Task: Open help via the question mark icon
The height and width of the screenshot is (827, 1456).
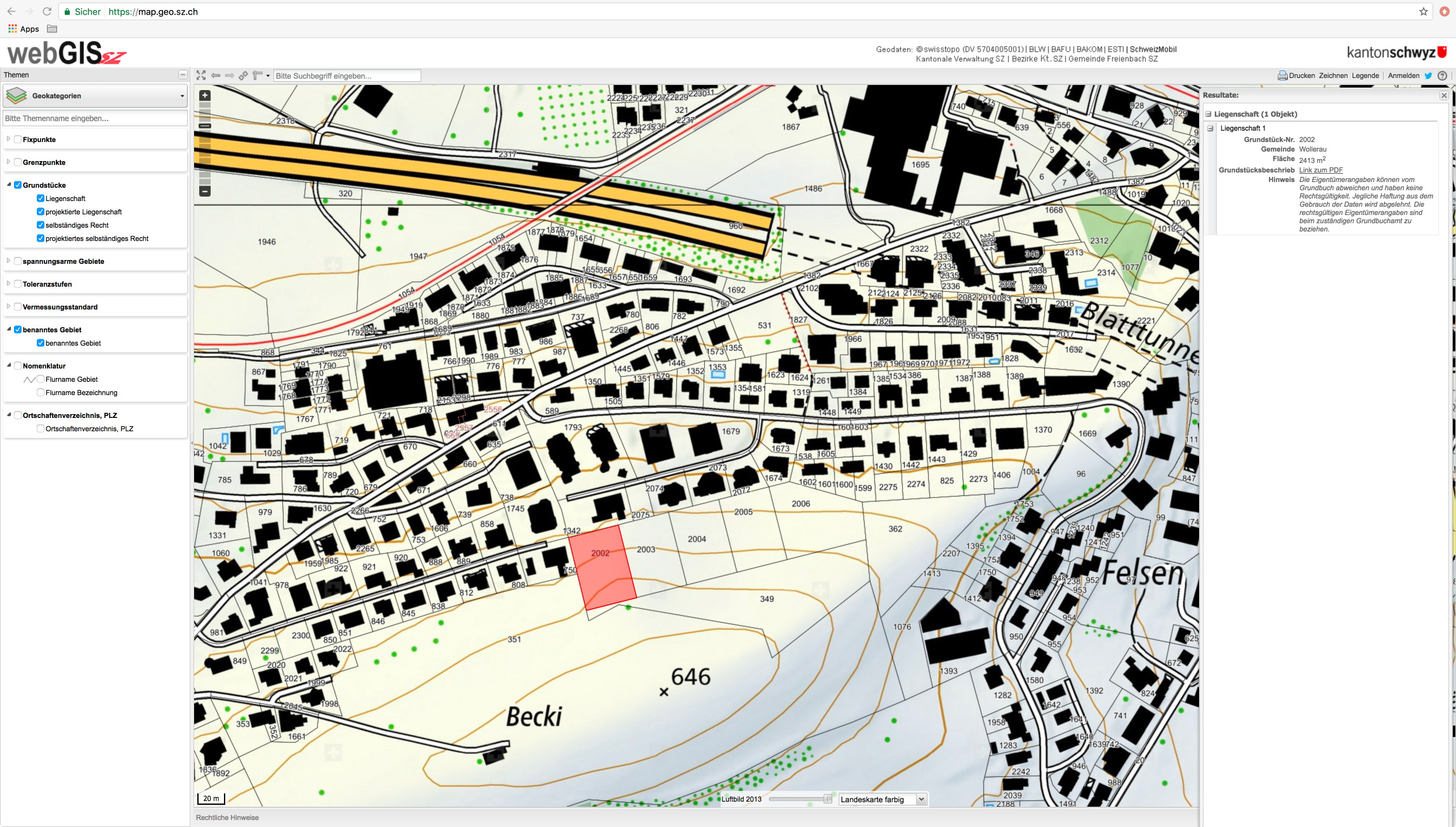Action: (x=1442, y=75)
